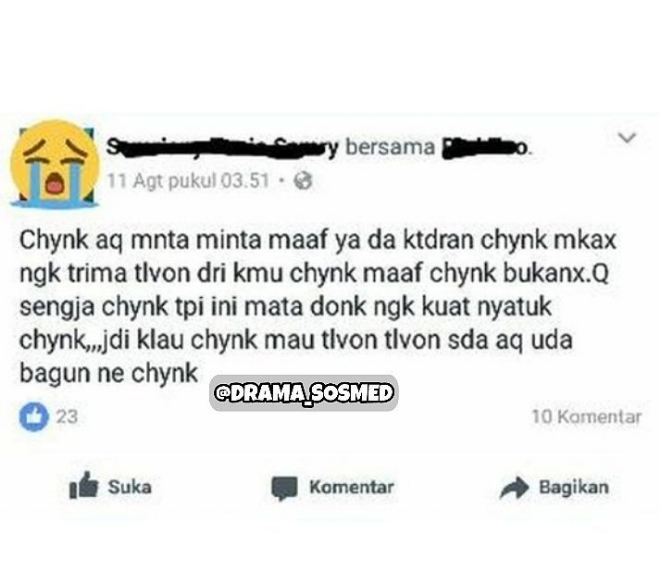Click the public globe privacy icon
Viewport: 668px width, 570px height.
coord(303,181)
